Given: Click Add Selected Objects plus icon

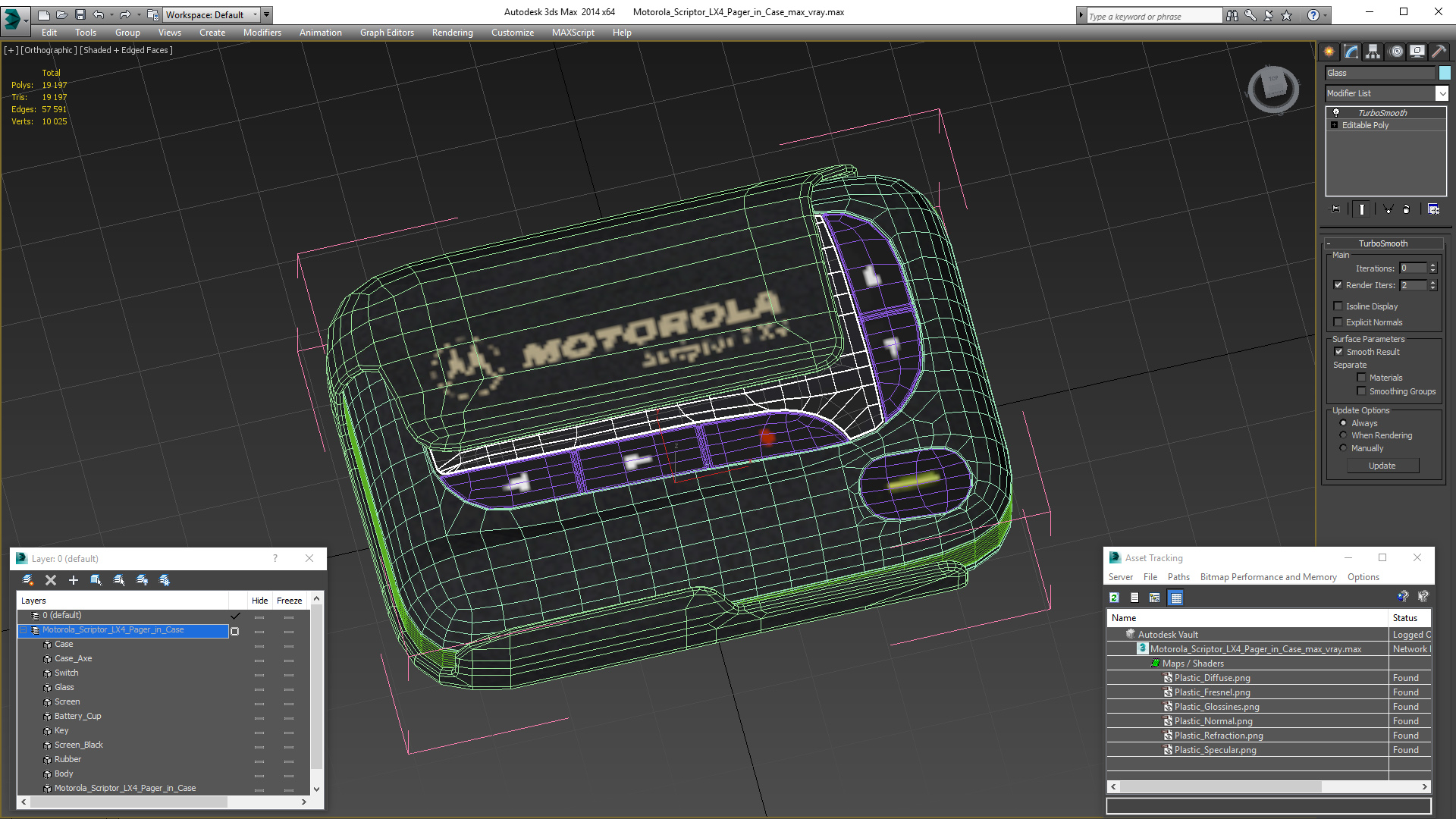Looking at the screenshot, I should (74, 580).
